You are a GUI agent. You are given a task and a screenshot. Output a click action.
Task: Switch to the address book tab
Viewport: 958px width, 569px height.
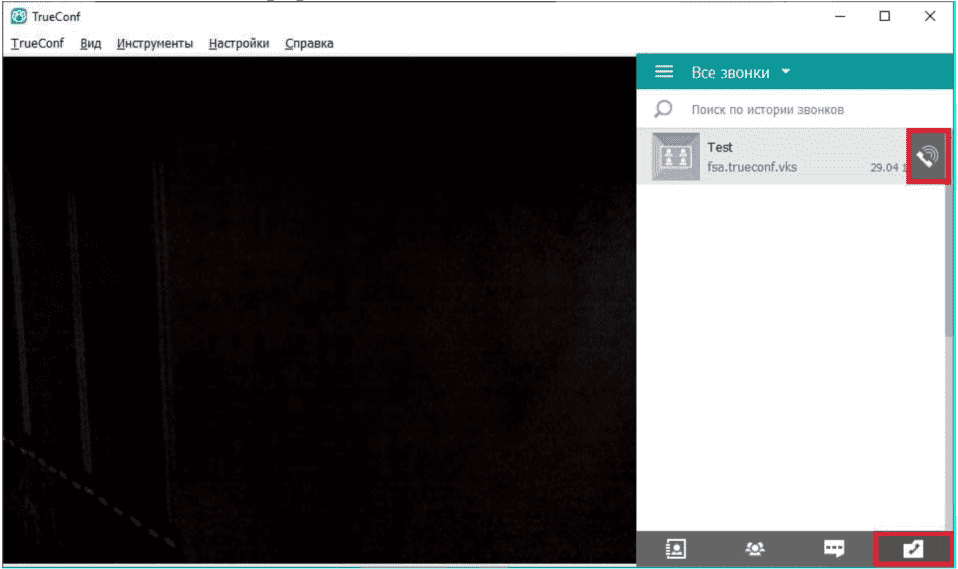(x=676, y=548)
